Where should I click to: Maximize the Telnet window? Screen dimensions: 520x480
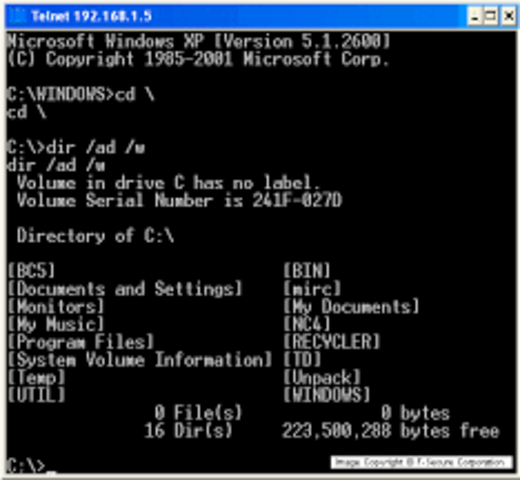pyautogui.click(x=491, y=16)
